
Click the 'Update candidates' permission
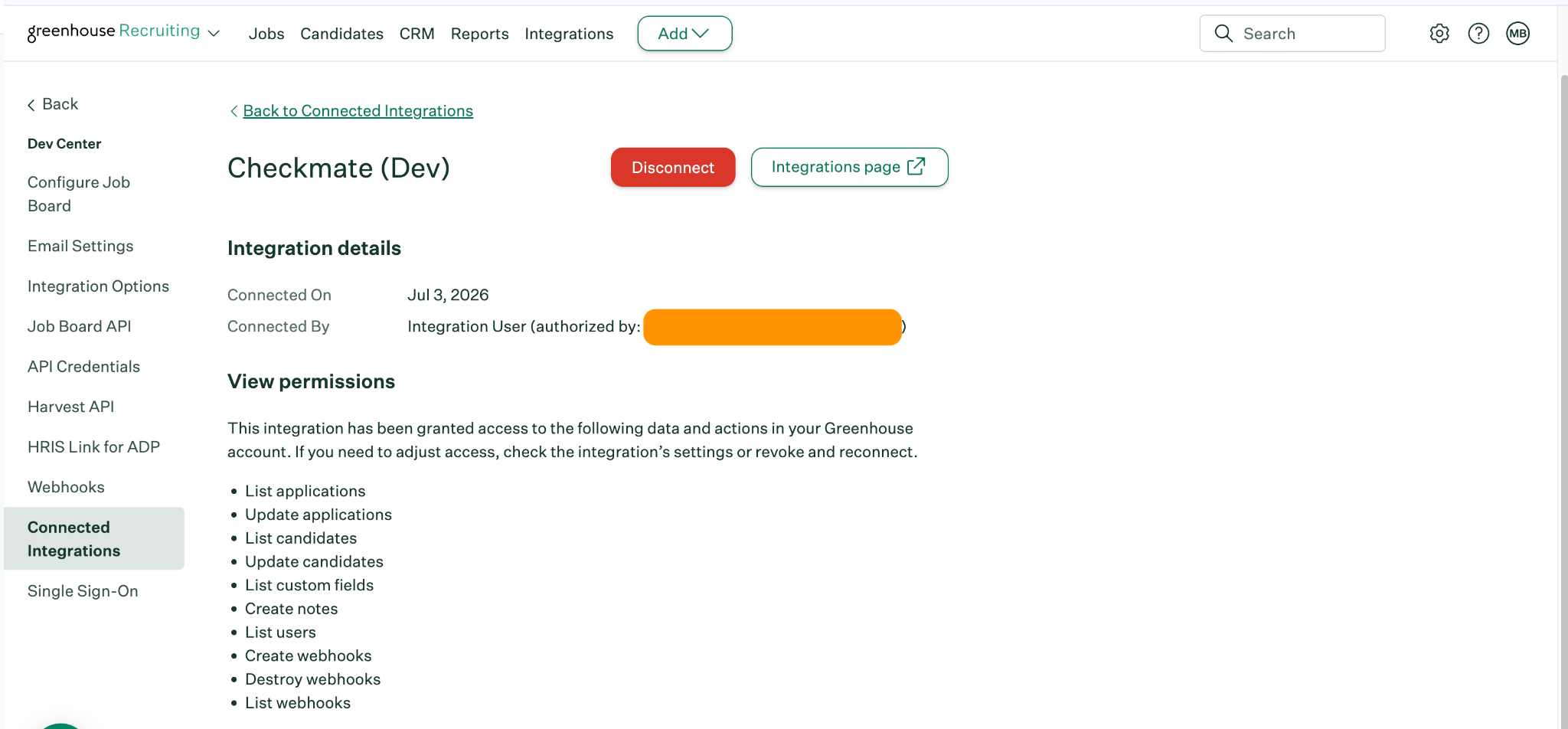click(314, 562)
